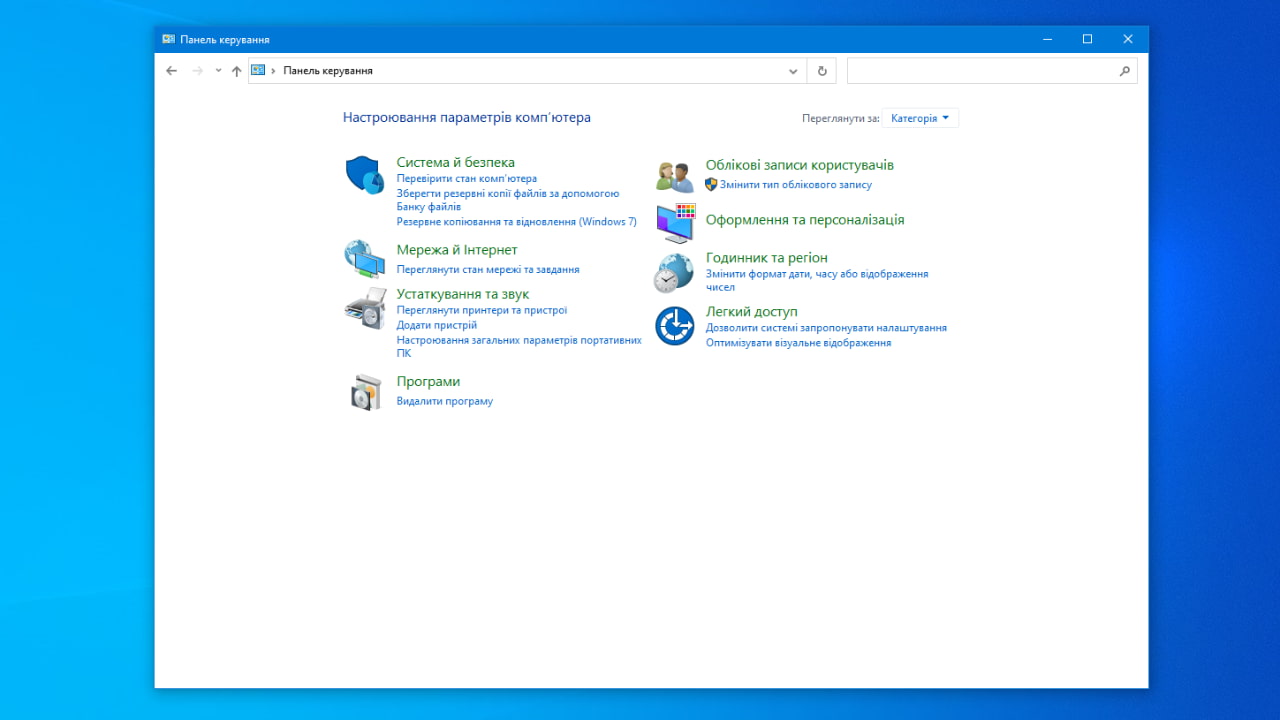1280x720 pixels.
Task: Click the Control Panel icon in the address bar
Action: pos(258,71)
